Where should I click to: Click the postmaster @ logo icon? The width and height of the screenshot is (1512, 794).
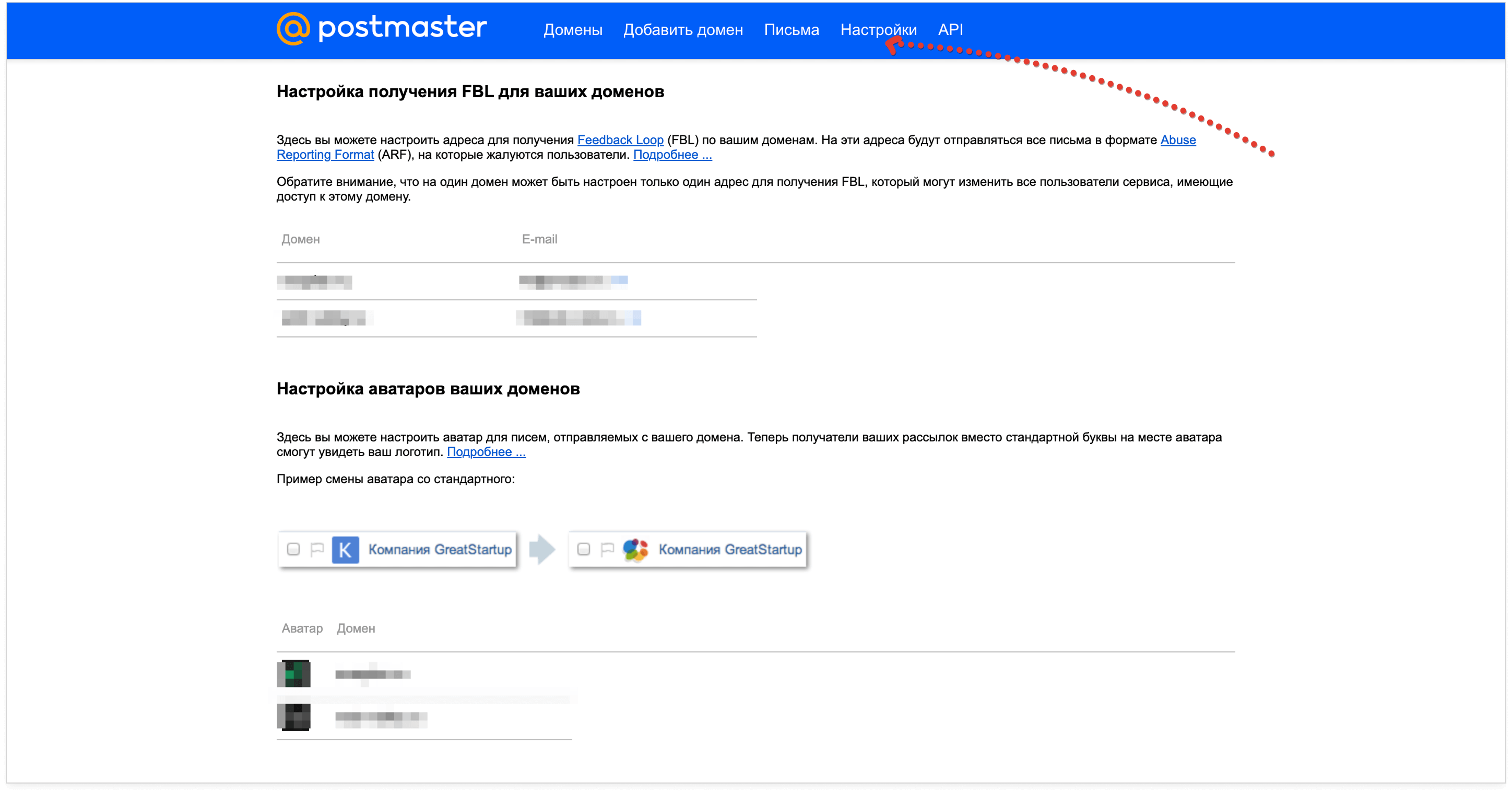click(x=293, y=28)
